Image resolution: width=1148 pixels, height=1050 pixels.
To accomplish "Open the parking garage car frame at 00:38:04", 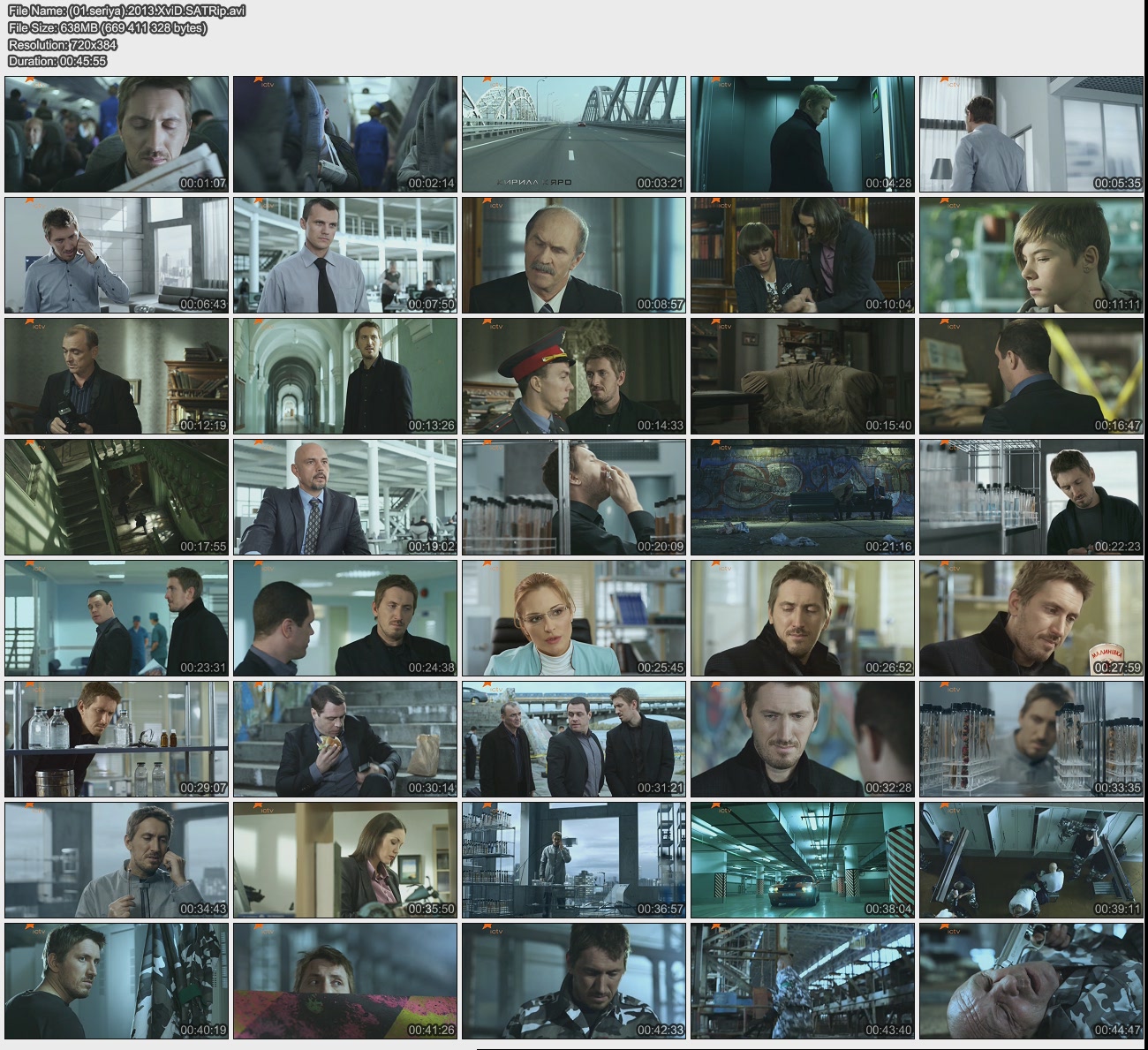I will [x=803, y=860].
